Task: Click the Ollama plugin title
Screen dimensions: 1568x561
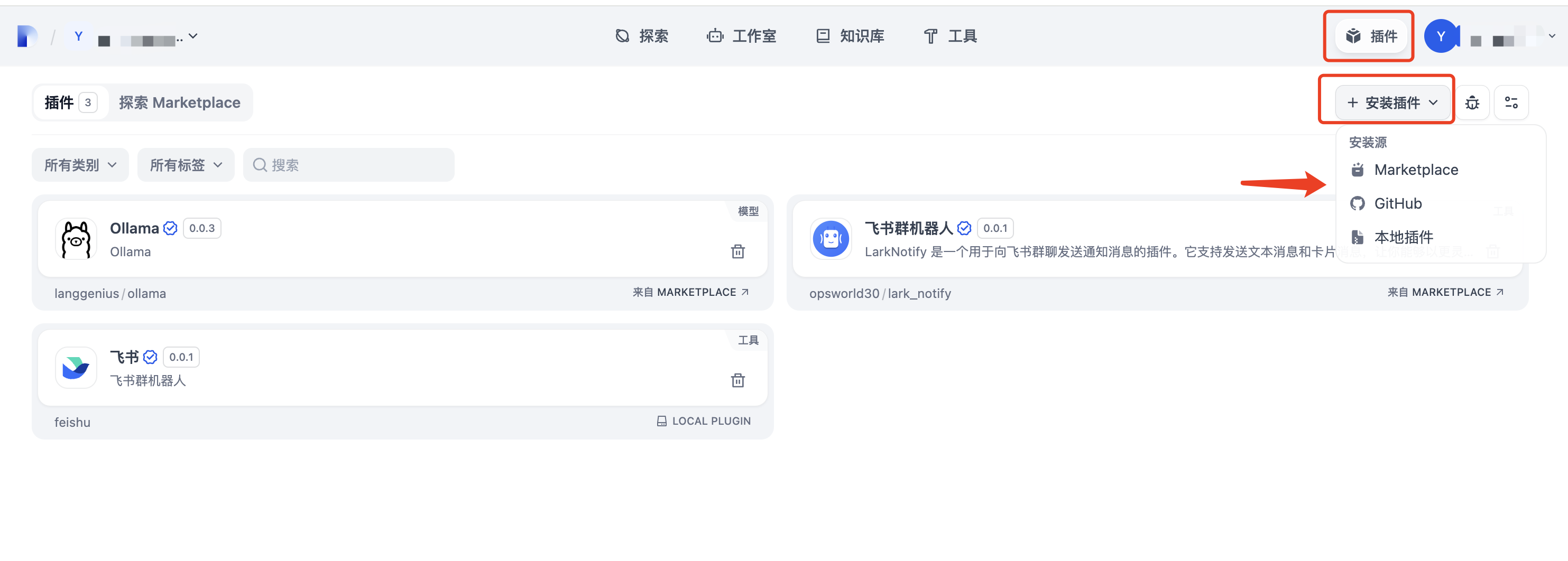Action: tap(134, 228)
